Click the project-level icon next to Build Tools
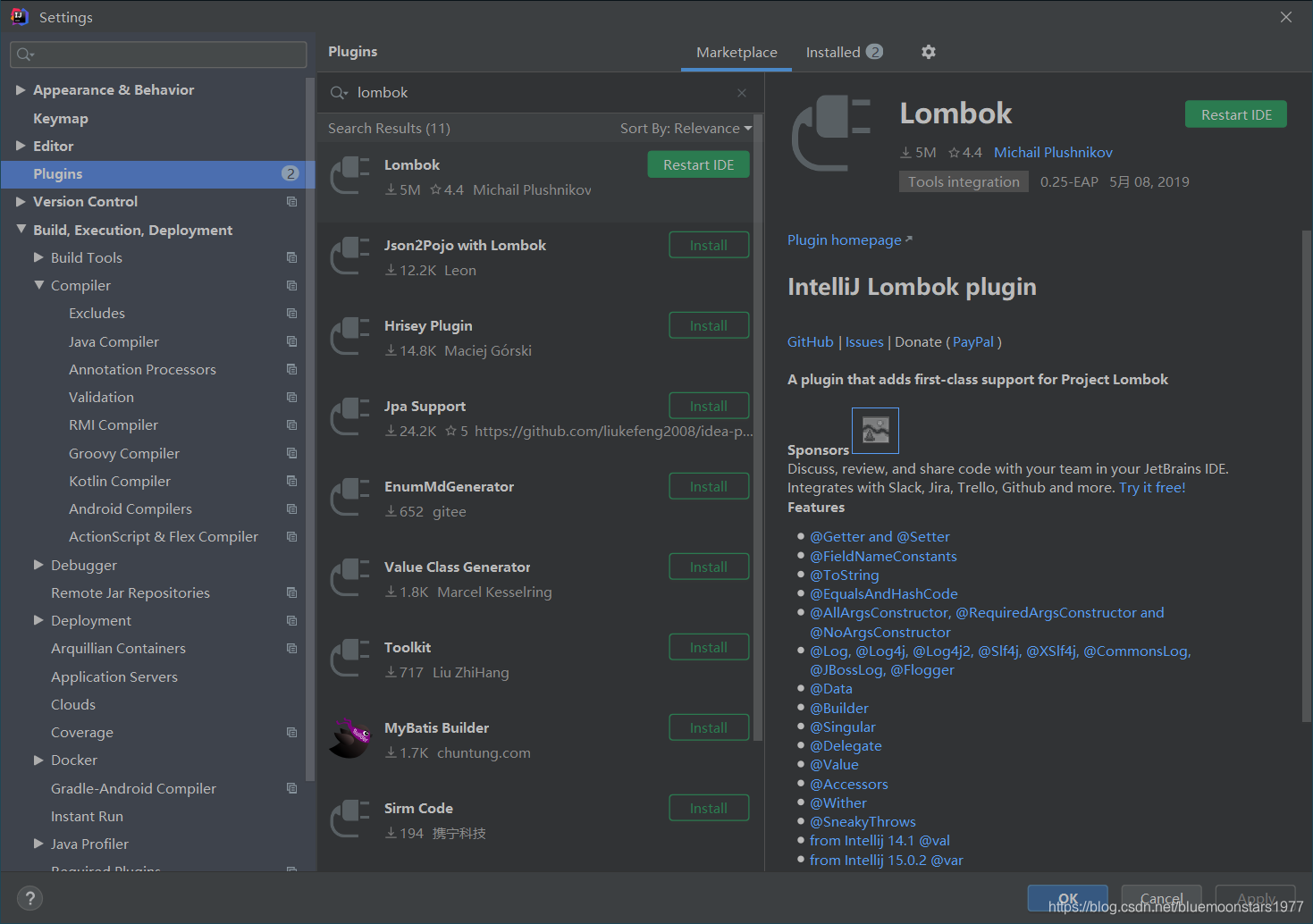Image resolution: width=1313 pixels, height=924 pixels. [291, 257]
